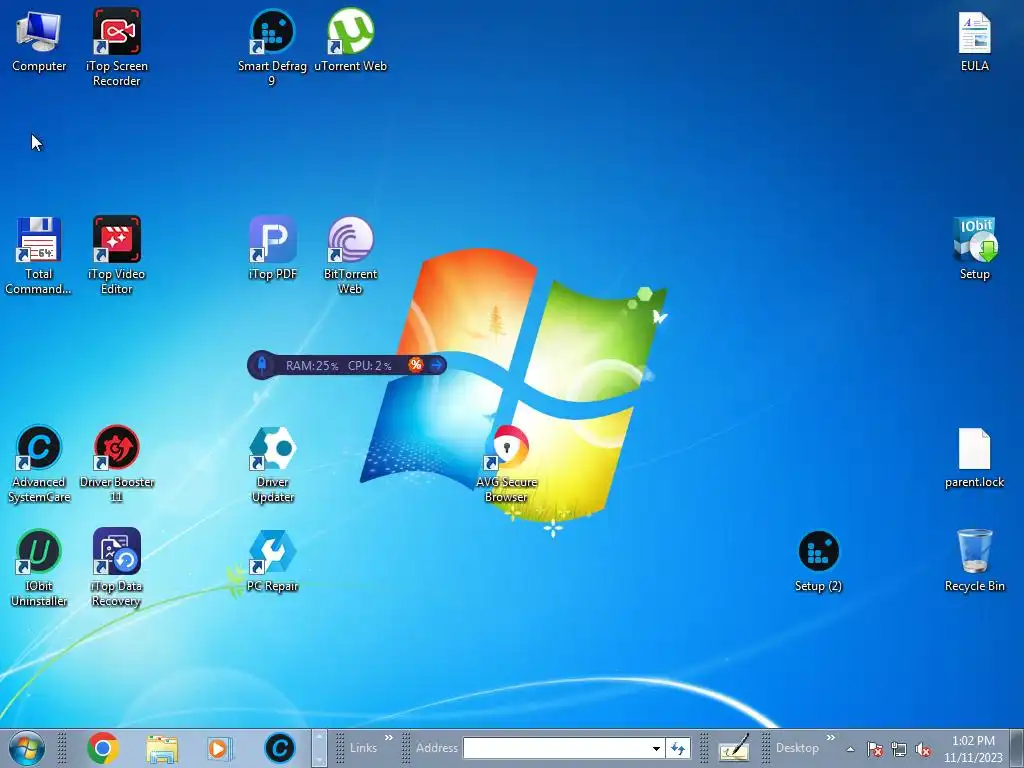Launch iTop PDF shortcut
The height and width of the screenshot is (768, 1024).
tap(272, 249)
